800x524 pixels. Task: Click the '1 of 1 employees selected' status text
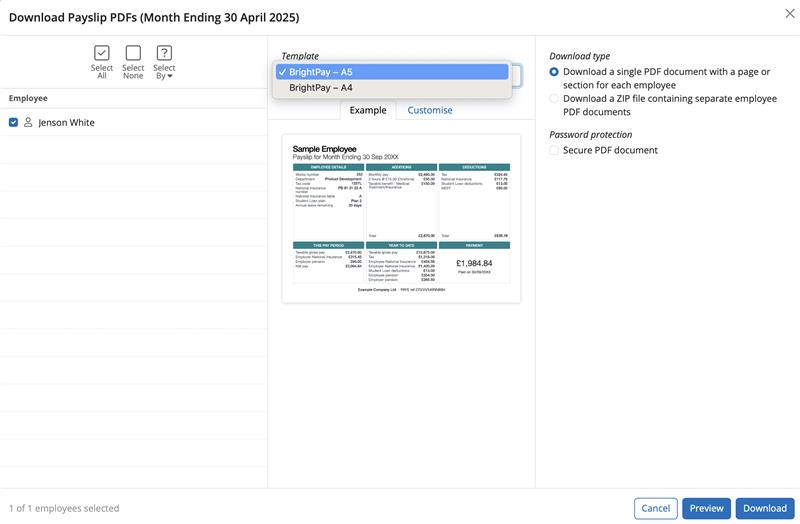pyautogui.click(x=64, y=508)
